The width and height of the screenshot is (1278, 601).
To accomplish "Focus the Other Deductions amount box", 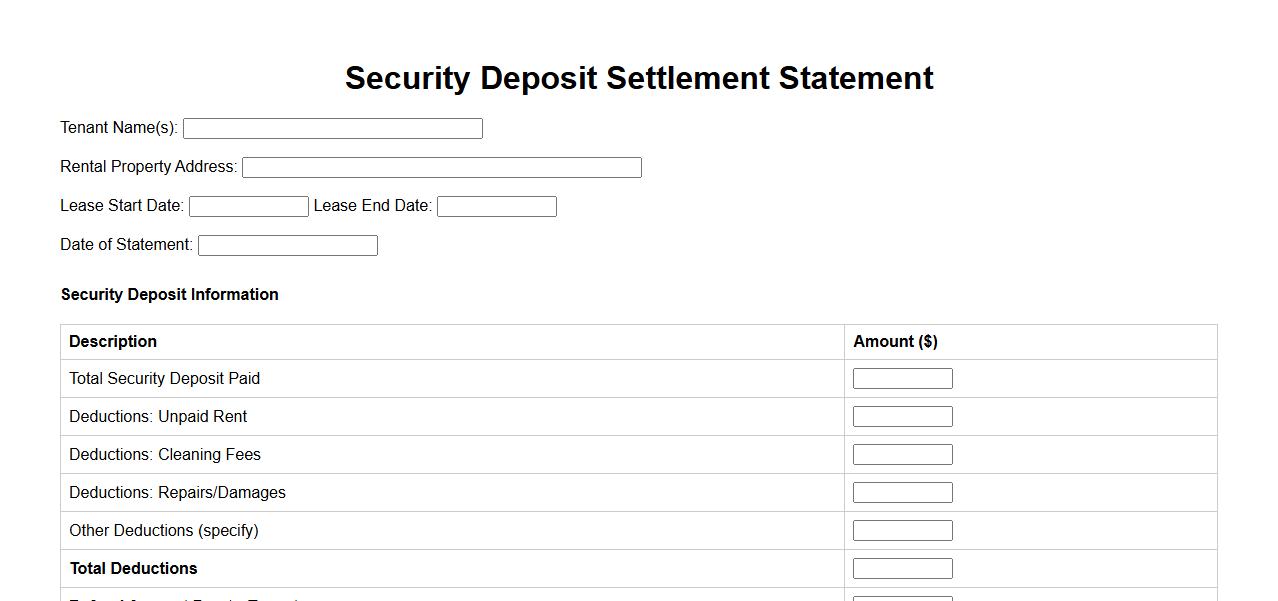I will pos(902,531).
